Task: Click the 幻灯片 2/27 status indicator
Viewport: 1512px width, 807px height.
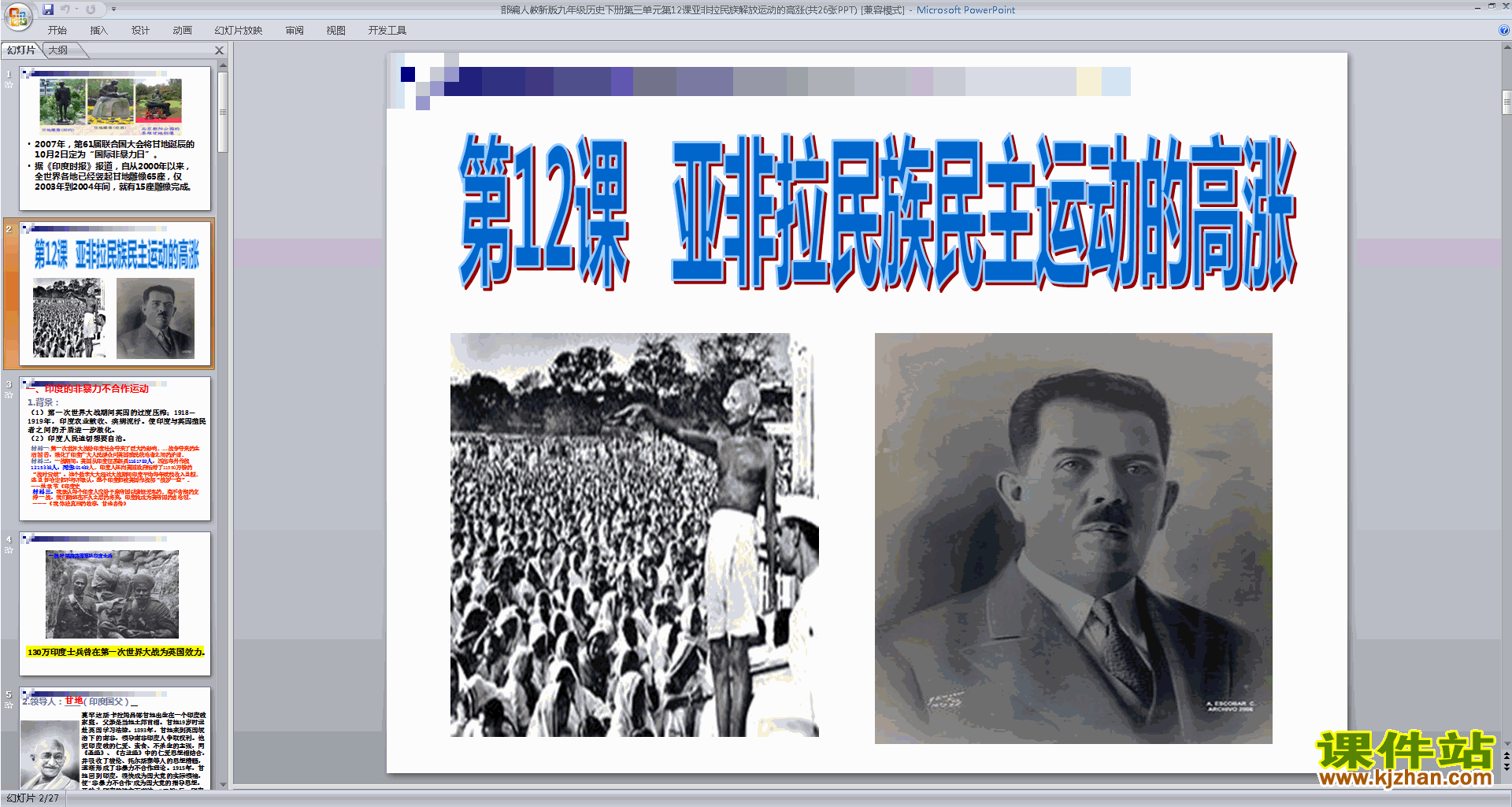Action: (x=32, y=798)
